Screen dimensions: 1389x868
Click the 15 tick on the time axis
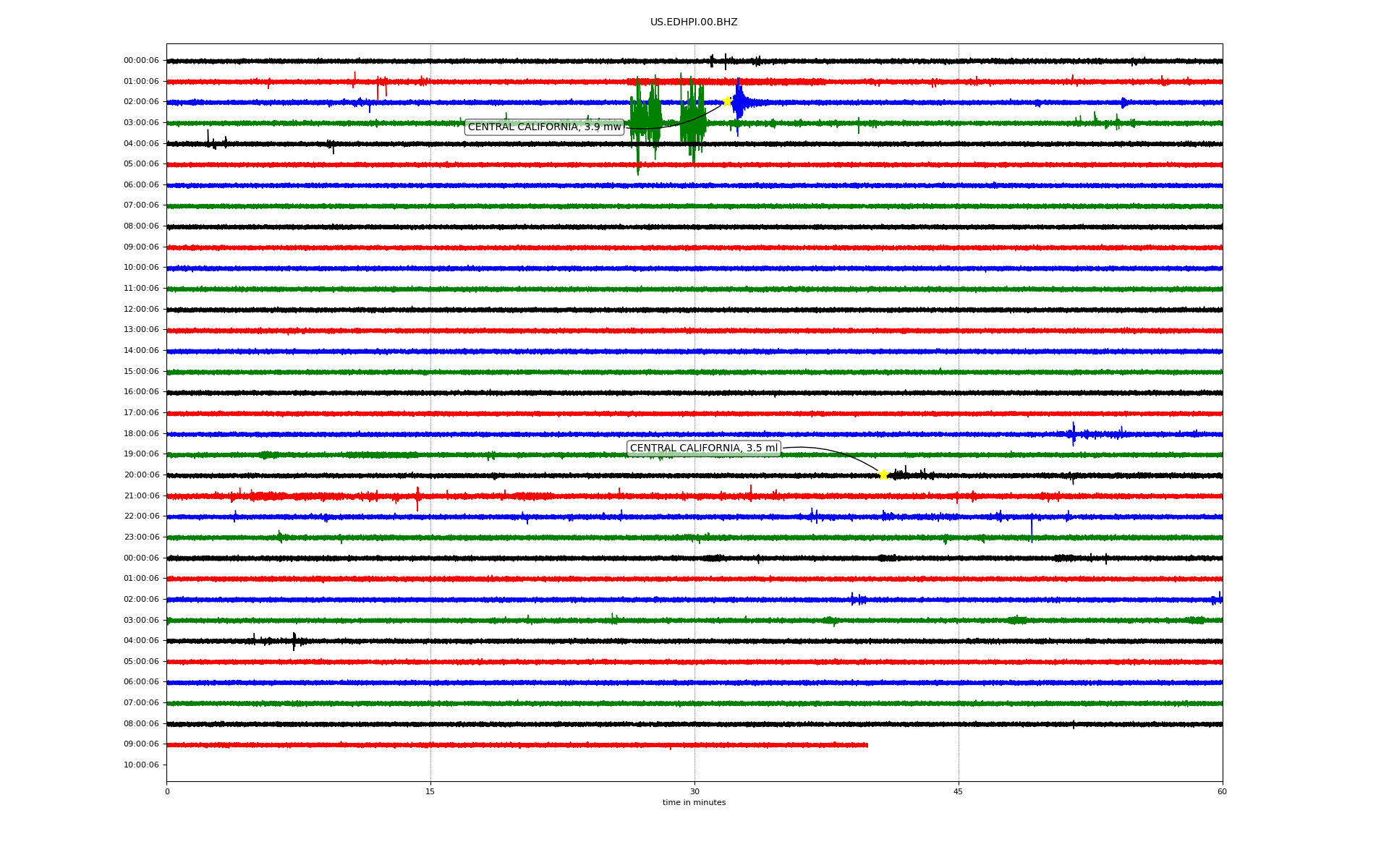click(430, 791)
